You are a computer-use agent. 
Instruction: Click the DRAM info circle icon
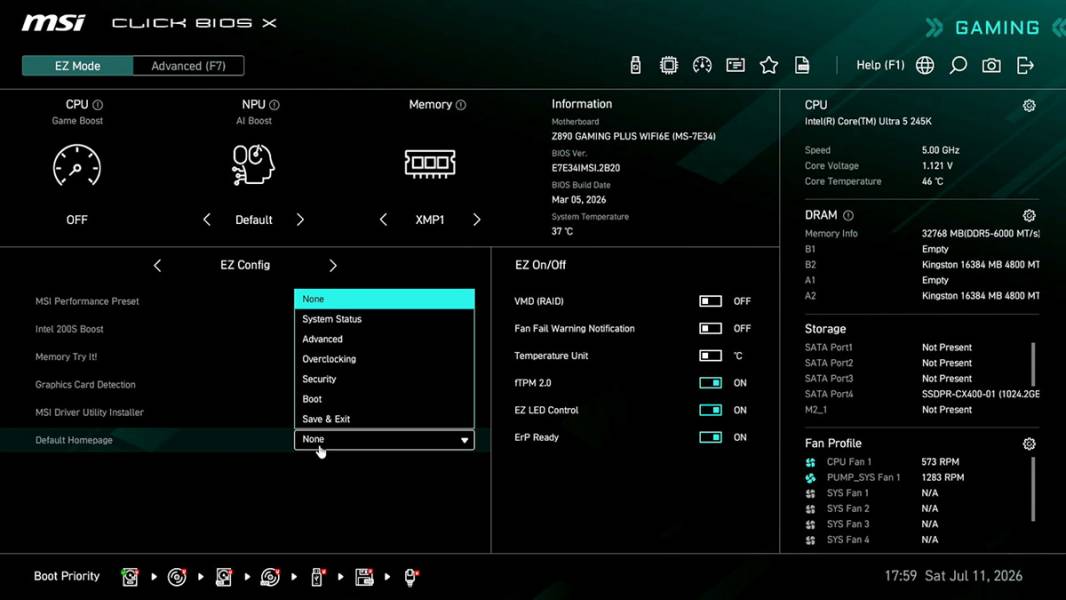click(x=848, y=215)
